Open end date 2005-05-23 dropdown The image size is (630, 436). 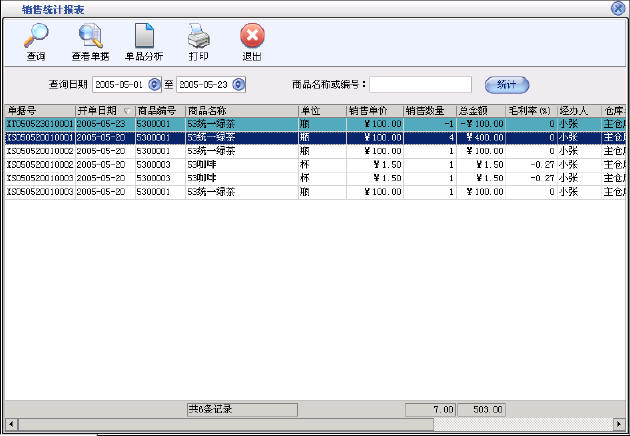click(239, 84)
